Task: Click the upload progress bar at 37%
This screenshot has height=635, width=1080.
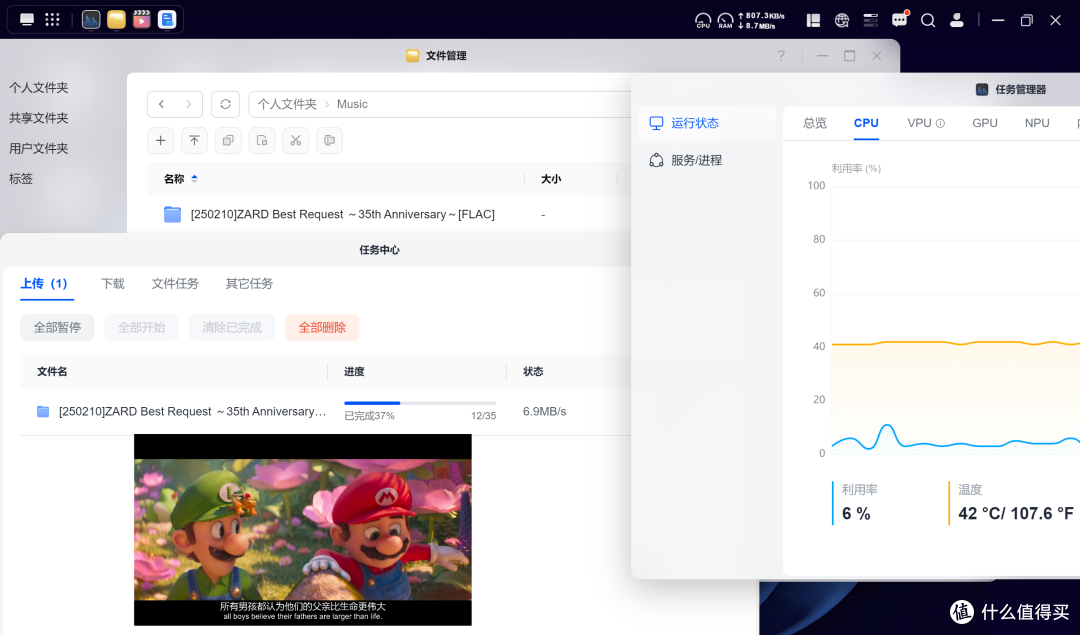Action: (x=420, y=403)
